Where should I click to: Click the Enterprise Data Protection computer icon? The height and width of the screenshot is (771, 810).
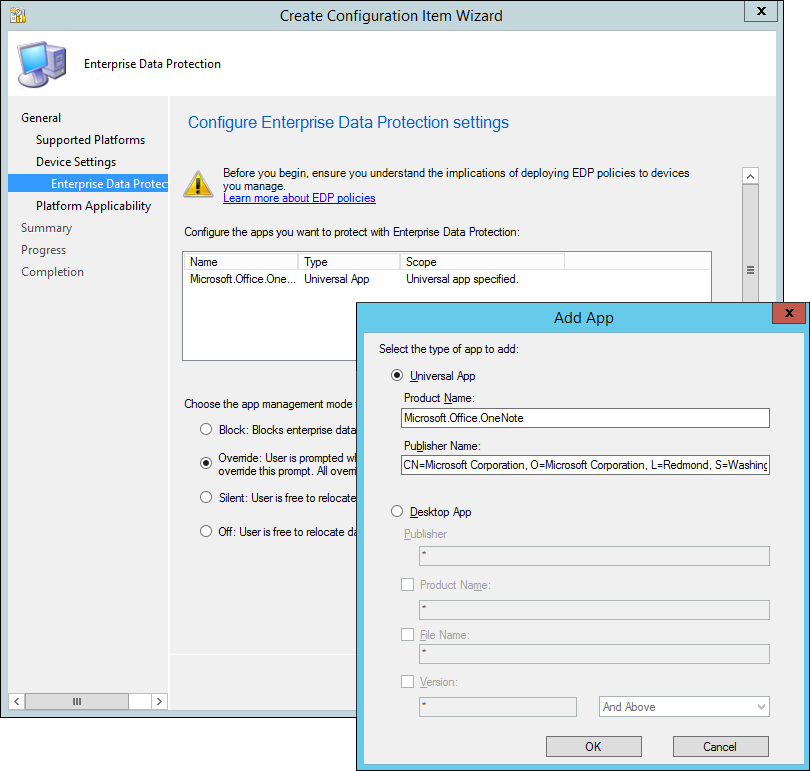pos(41,65)
